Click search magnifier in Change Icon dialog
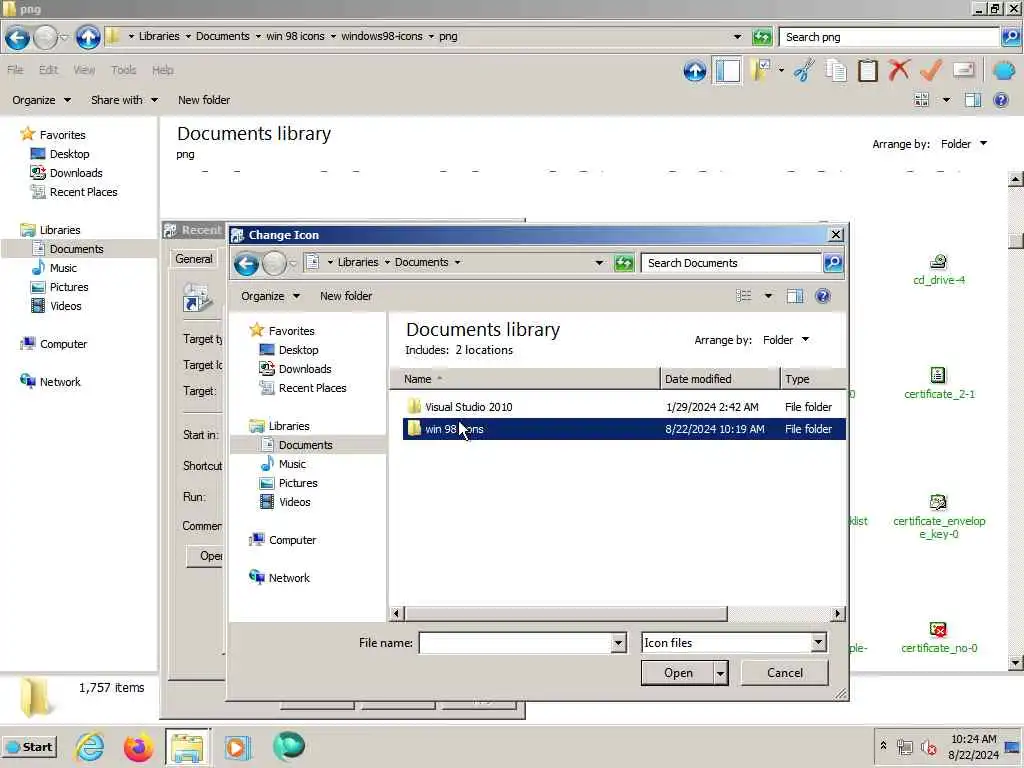 click(x=833, y=263)
